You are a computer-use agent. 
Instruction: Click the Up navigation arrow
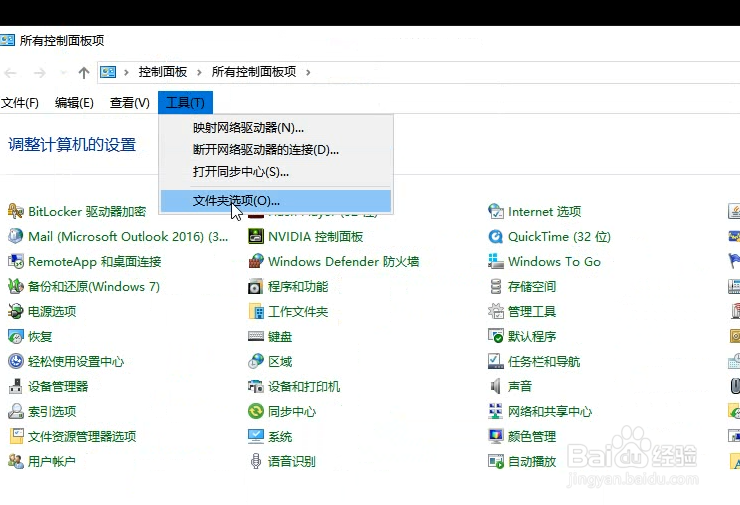click(x=84, y=73)
